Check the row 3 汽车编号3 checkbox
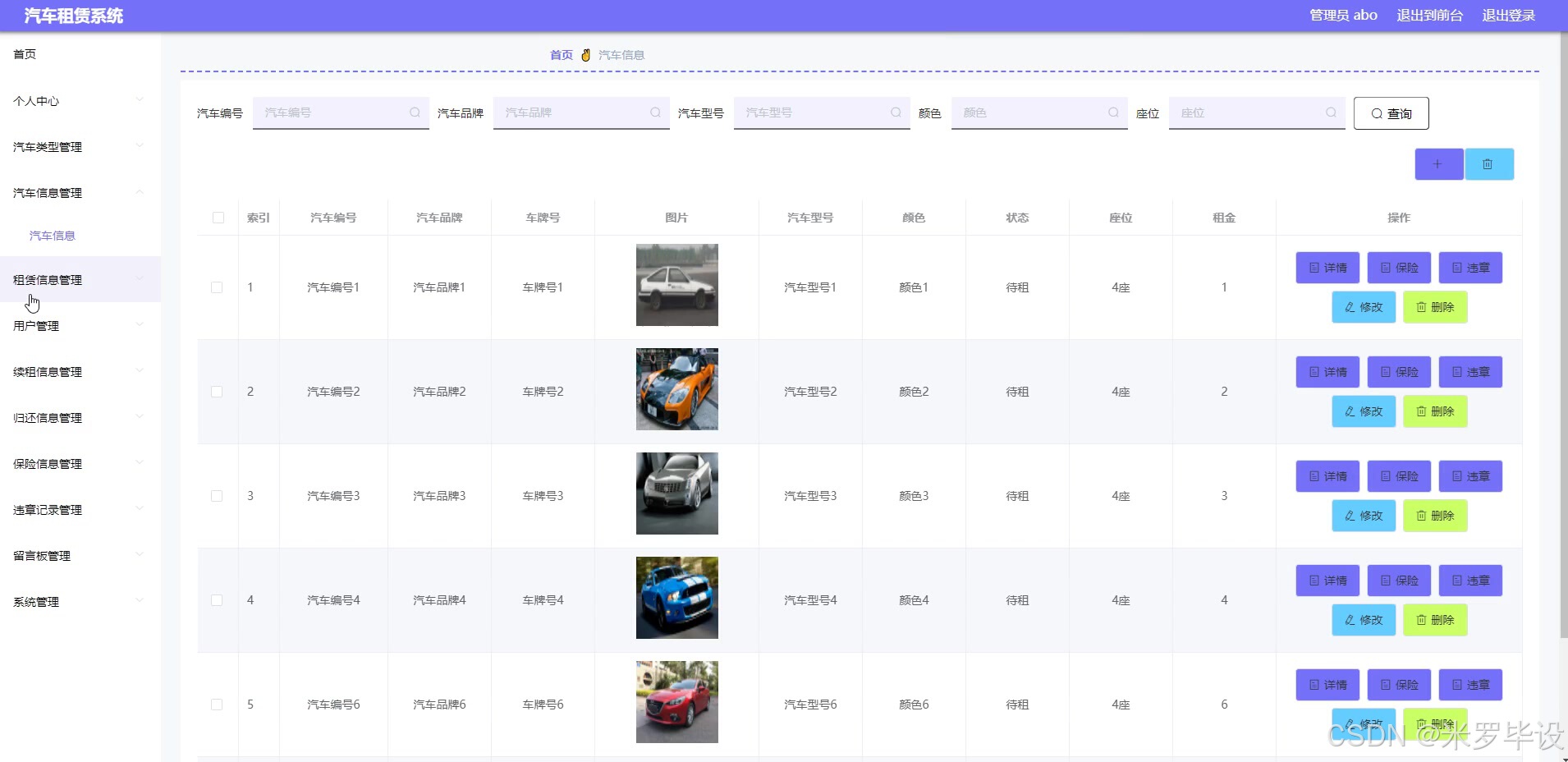This screenshot has width=1568, height=762. pyautogui.click(x=217, y=496)
